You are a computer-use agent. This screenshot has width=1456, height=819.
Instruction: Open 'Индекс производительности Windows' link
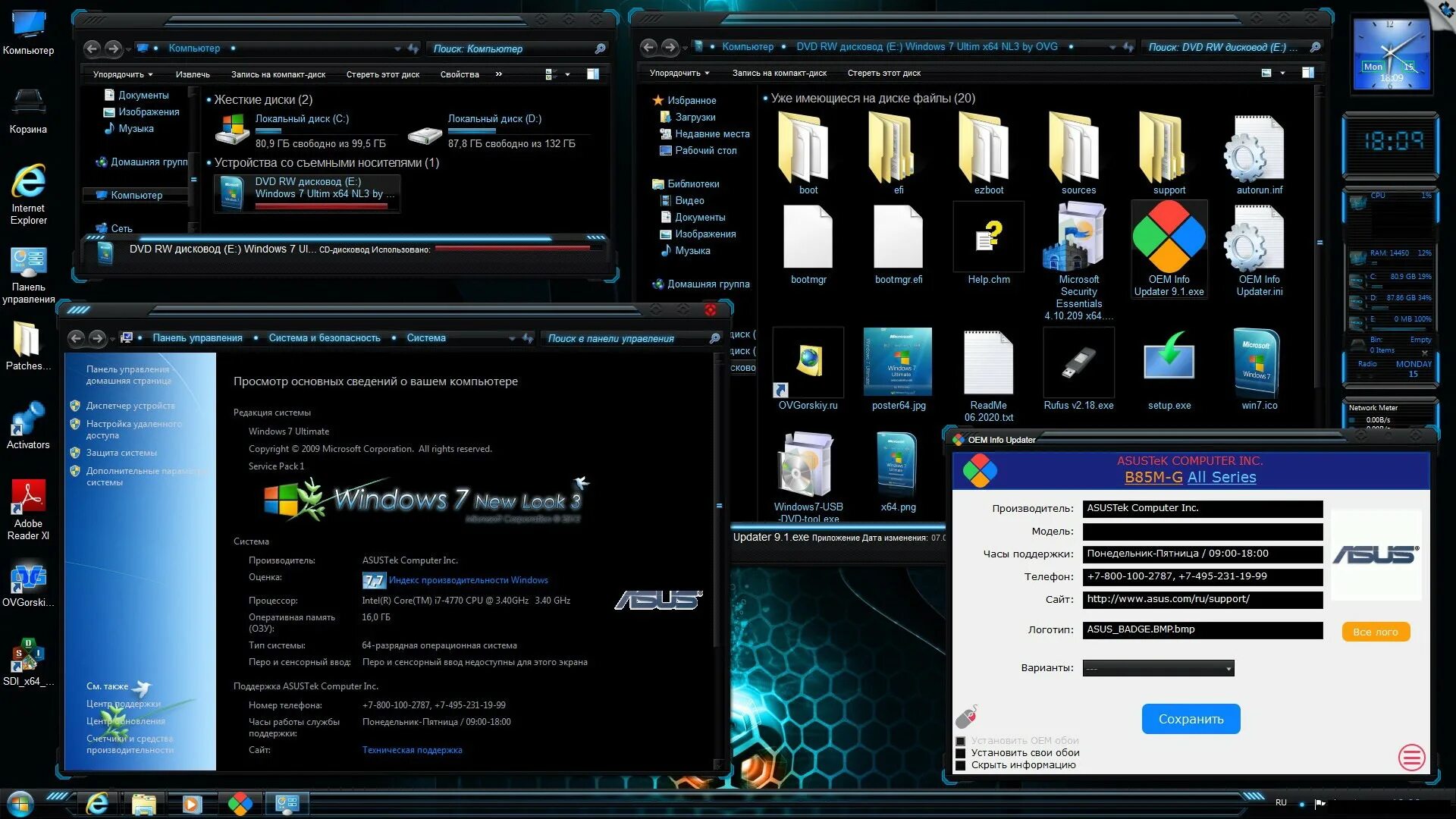tap(468, 580)
